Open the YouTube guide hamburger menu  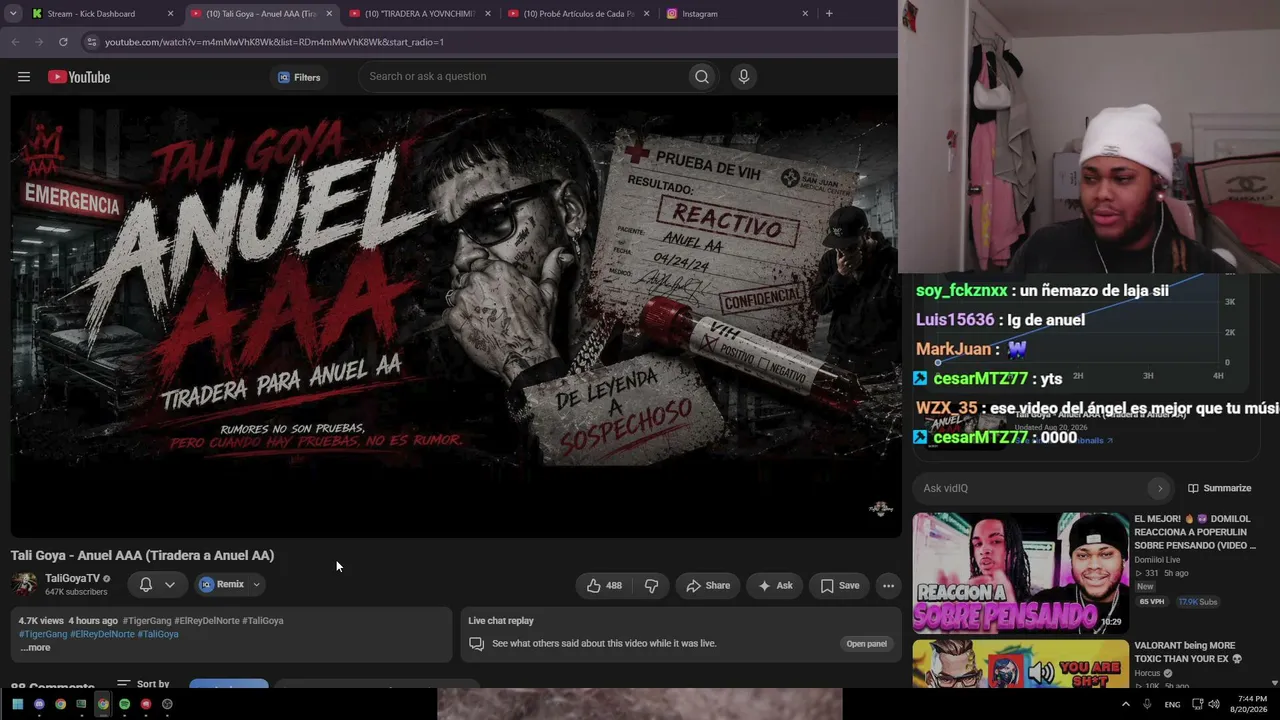tap(24, 77)
